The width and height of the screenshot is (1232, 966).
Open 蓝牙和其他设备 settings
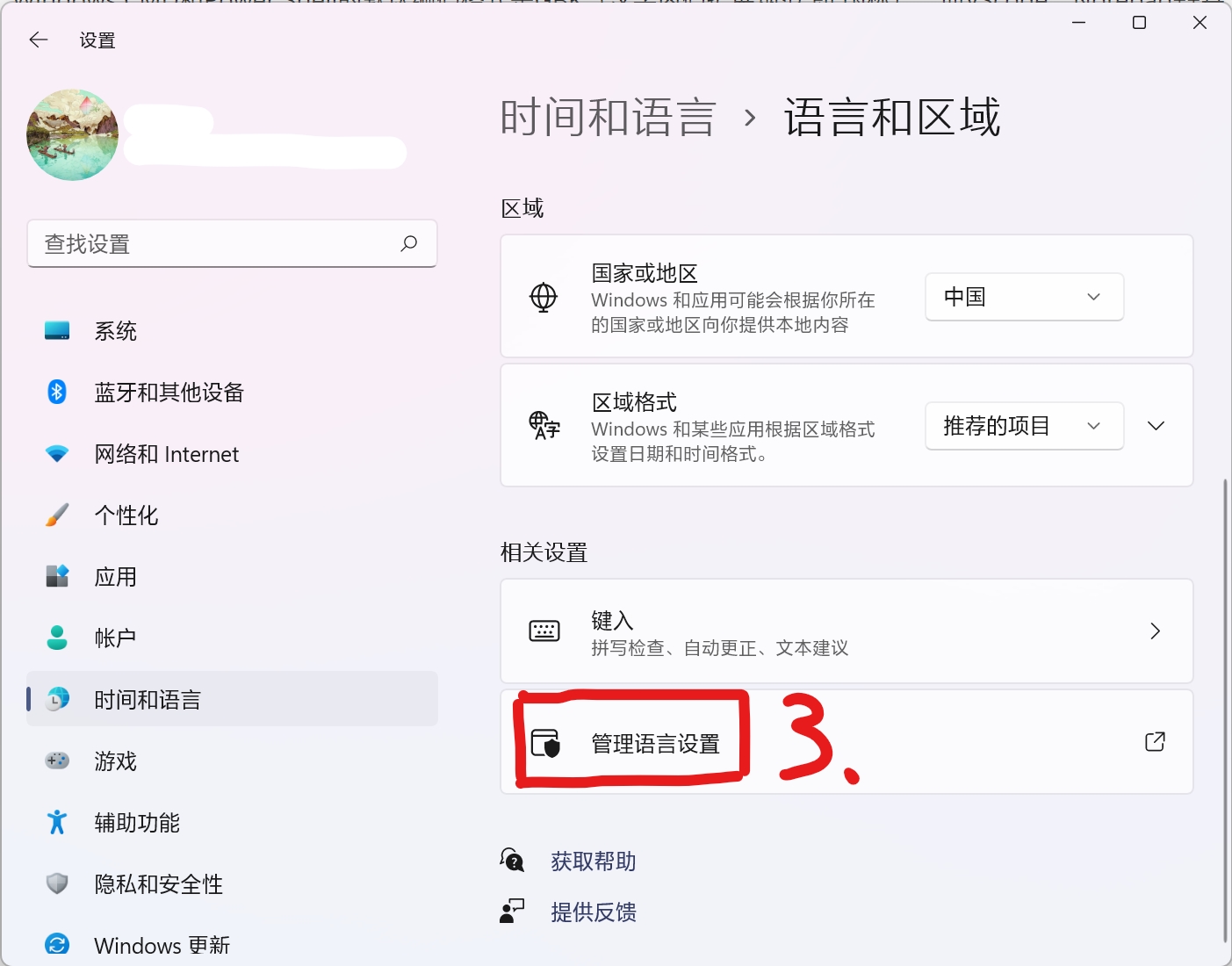pyautogui.click(x=233, y=392)
